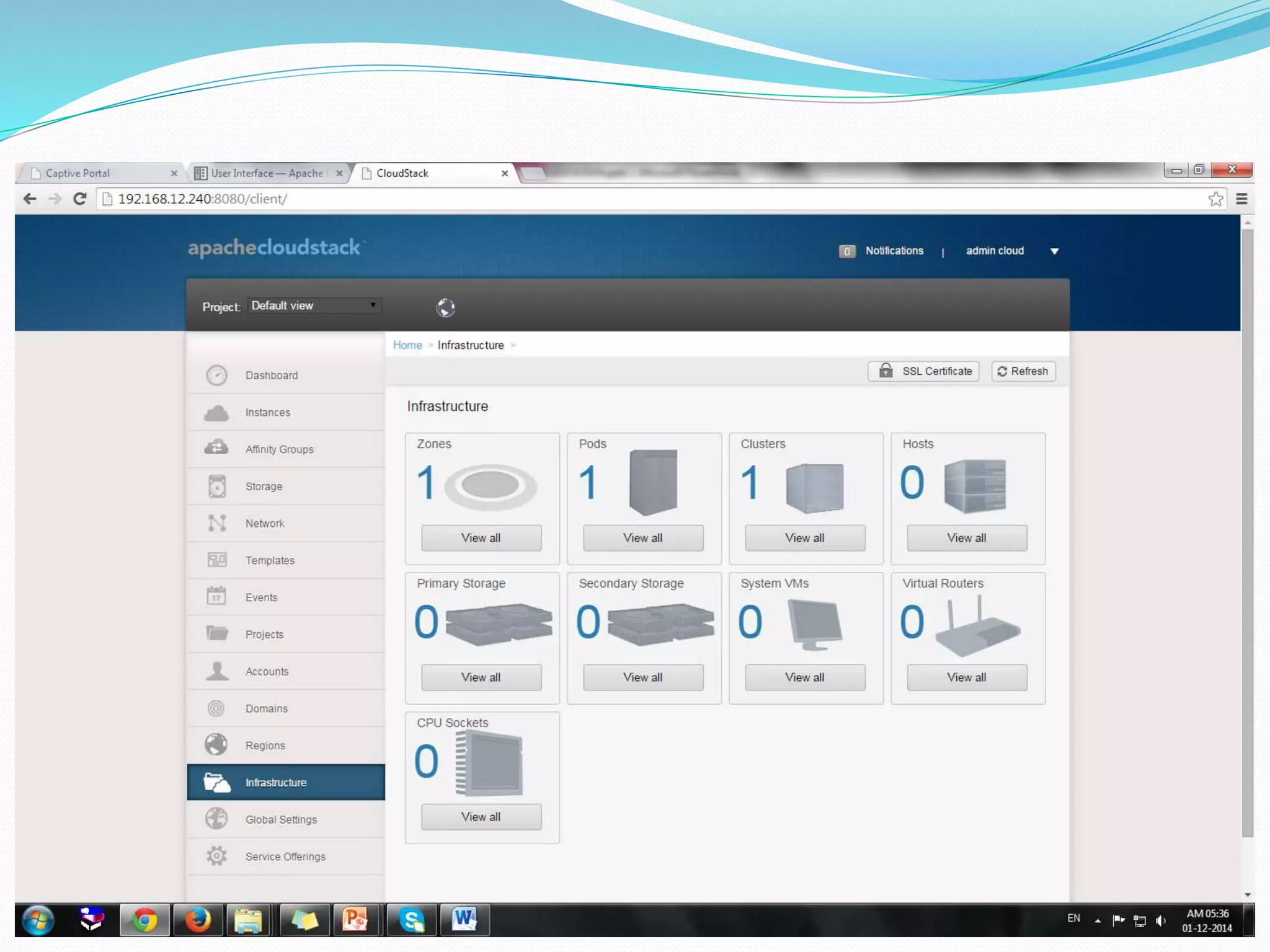
Task: Click View all under Hosts
Action: [966, 538]
